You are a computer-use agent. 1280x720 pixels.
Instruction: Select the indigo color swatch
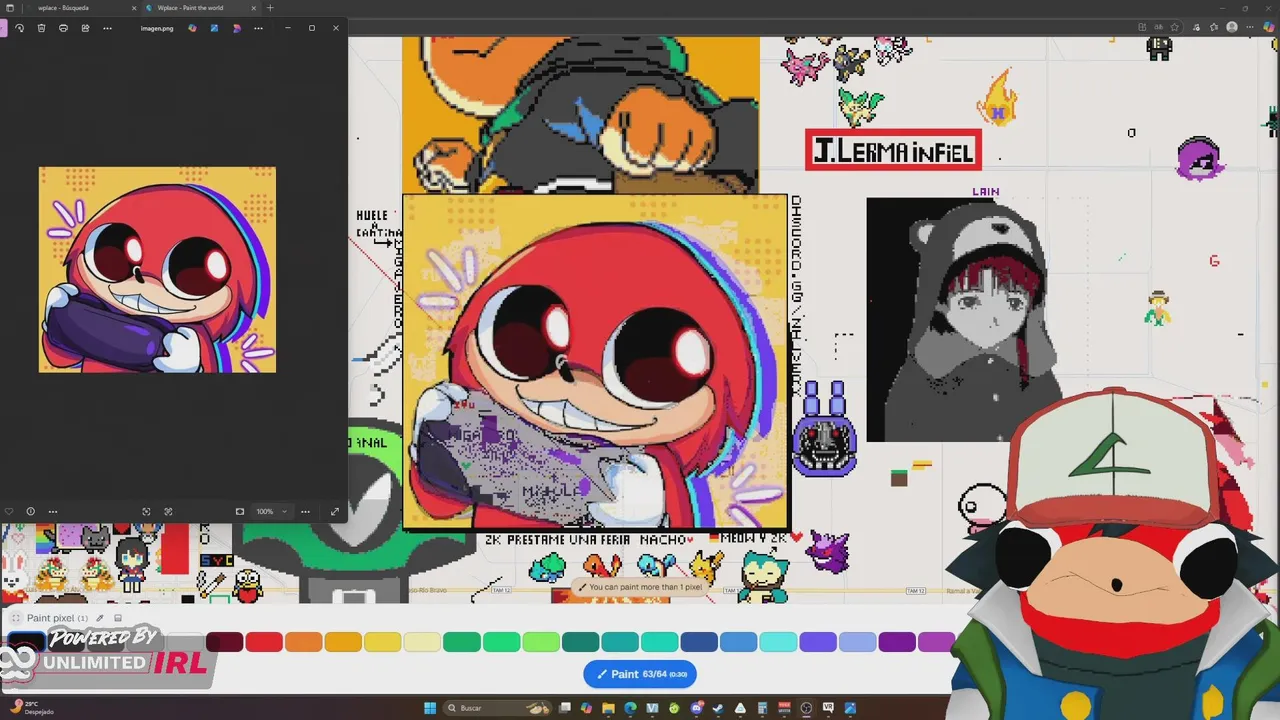[x=818, y=642]
